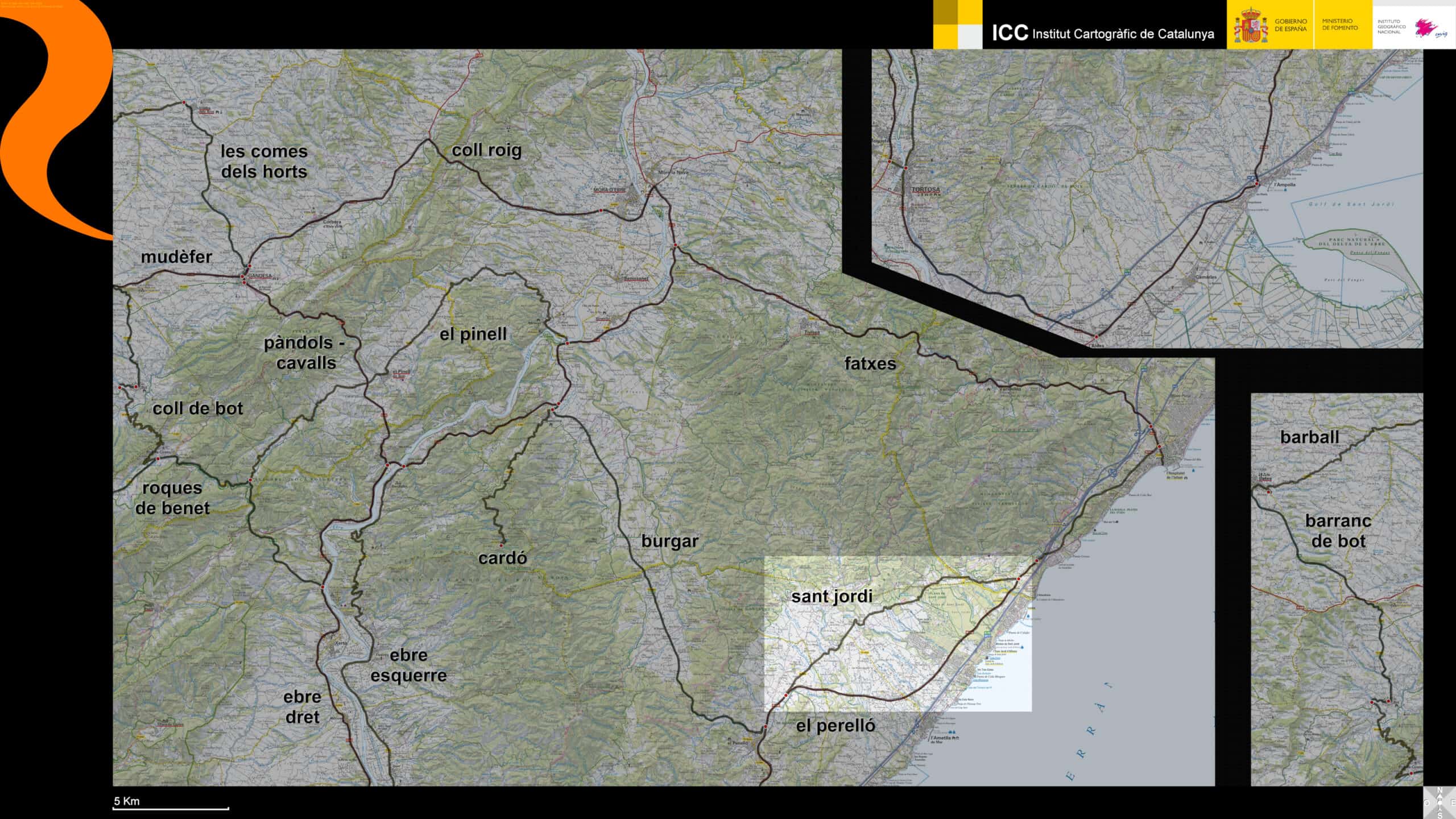The height and width of the screenshot is (819, 1456).
Task: Select the mudèfer route label
Action: (176, 257)
